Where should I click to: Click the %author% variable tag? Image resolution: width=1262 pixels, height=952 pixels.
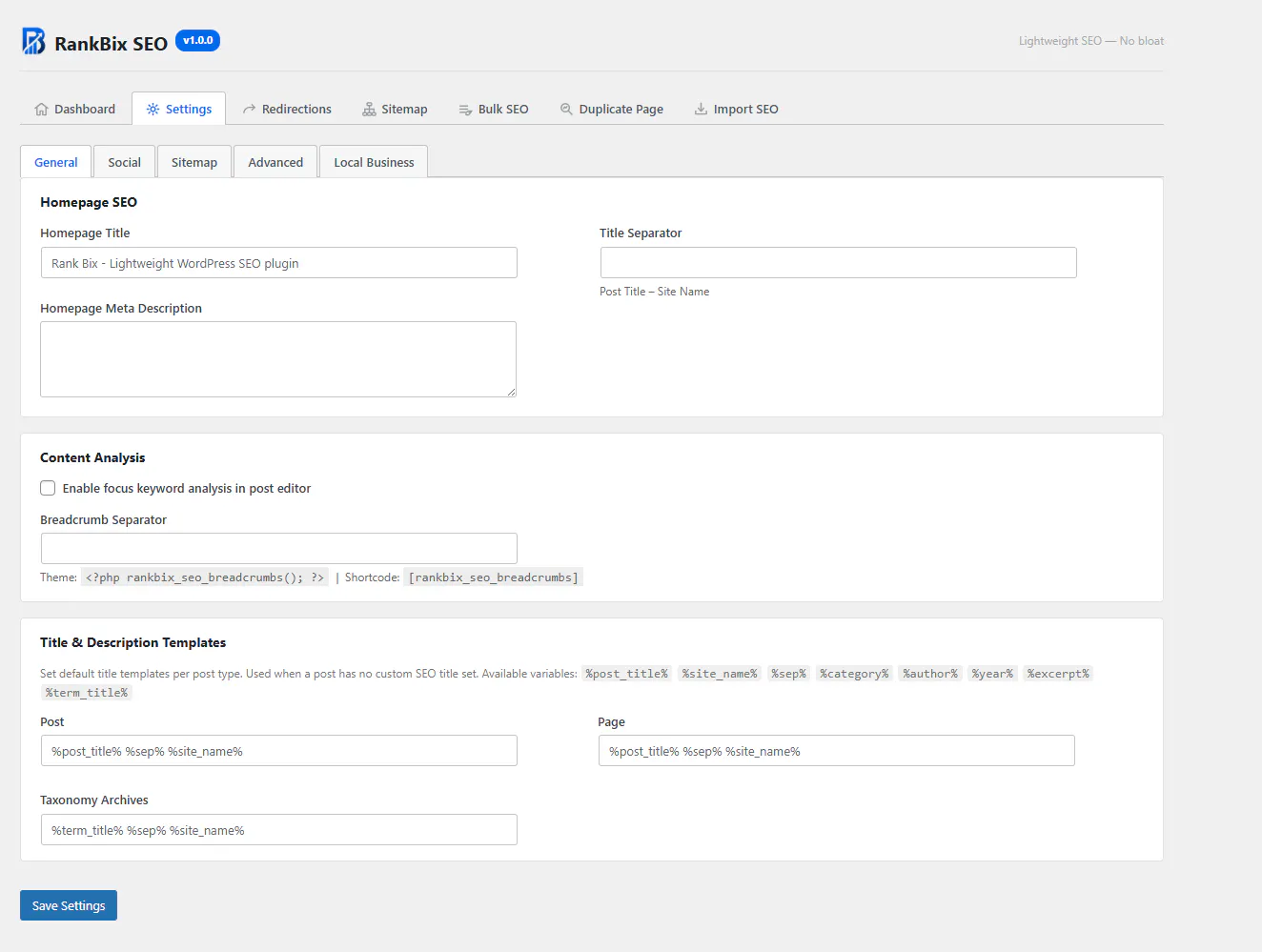pyautogui.click(x=930, y=674)
